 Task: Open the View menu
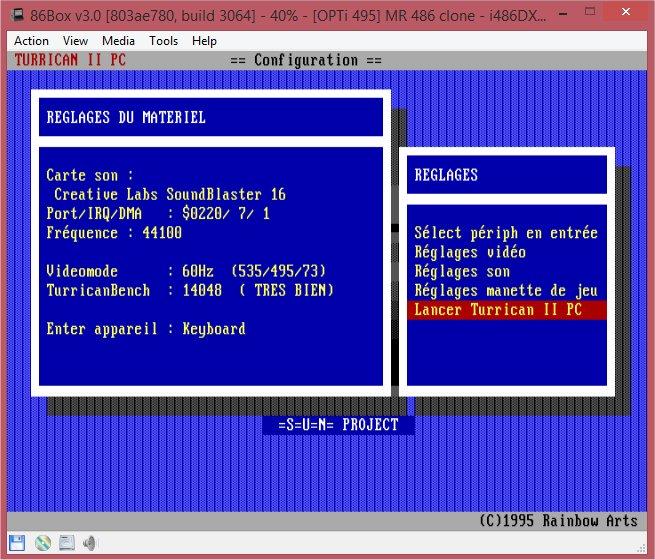point(75,41)
